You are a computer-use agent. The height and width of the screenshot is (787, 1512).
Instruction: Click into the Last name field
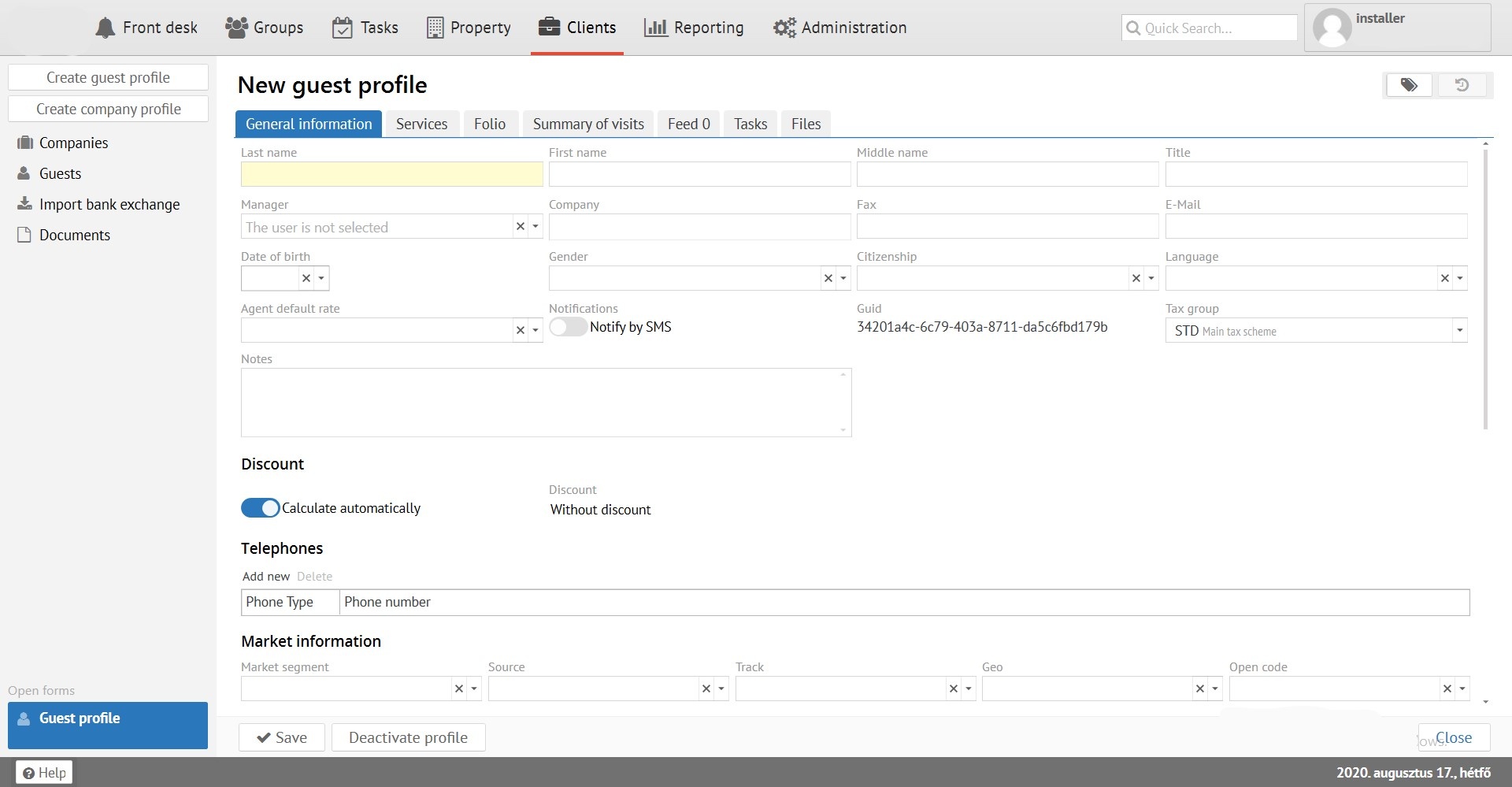pyautogui.click(x=391, y=174)
